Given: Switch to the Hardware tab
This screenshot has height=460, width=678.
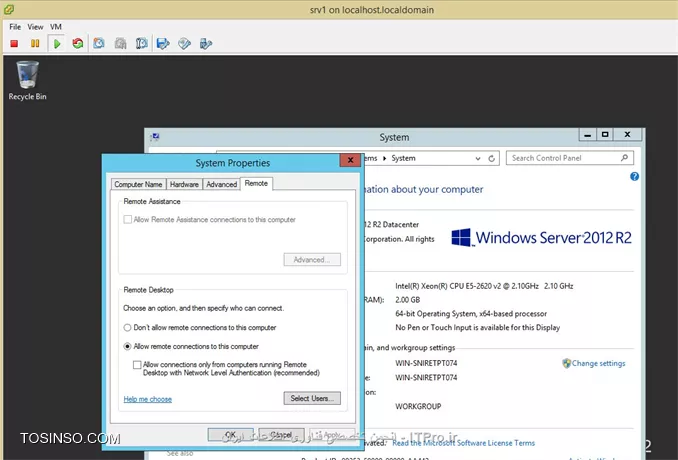Looking at the screenshot, I should (x=184, y=184).
